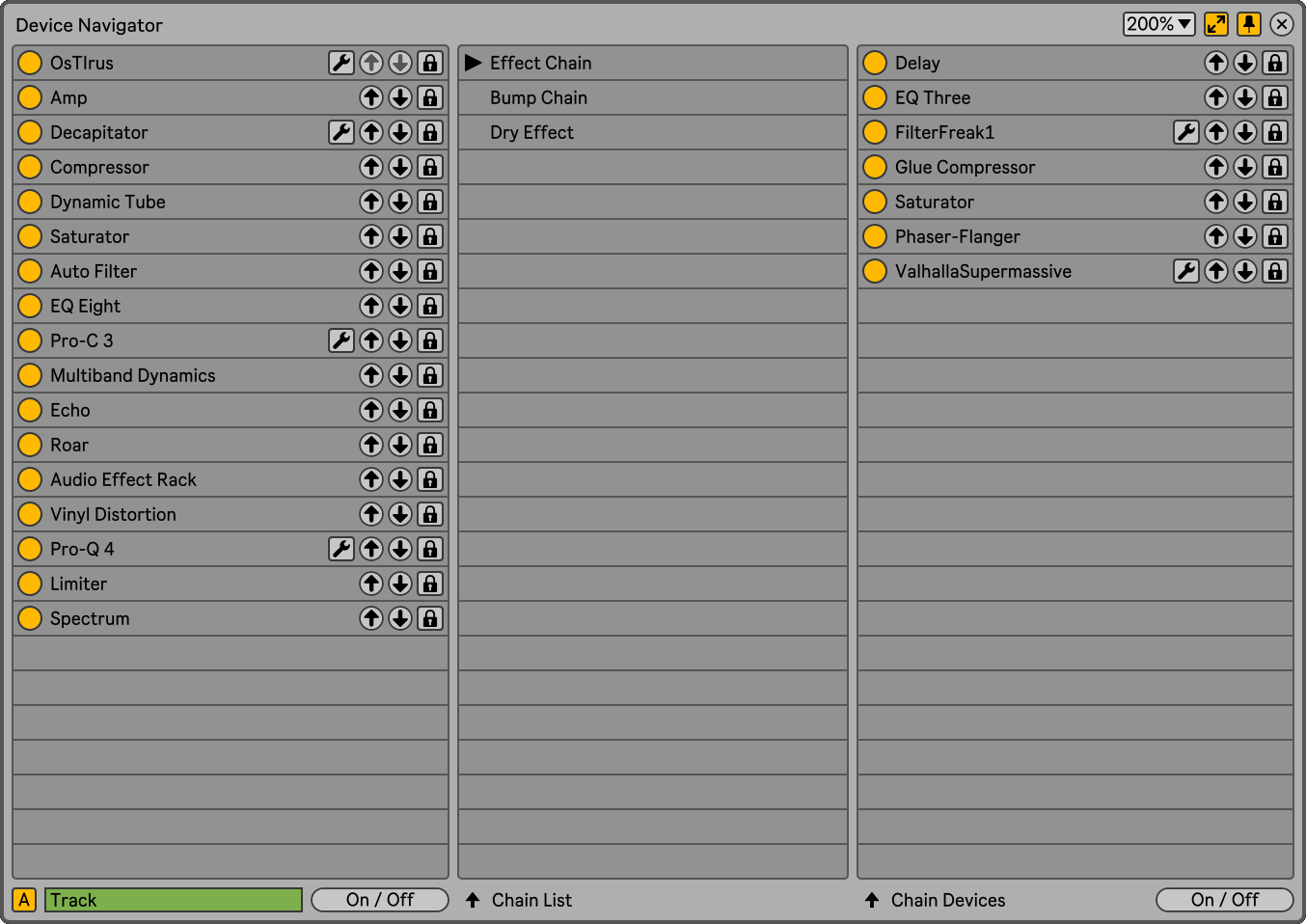Toggle the Echo device power
The width and height of the screenshot is (1306, 924).
(x=30, y=410)
